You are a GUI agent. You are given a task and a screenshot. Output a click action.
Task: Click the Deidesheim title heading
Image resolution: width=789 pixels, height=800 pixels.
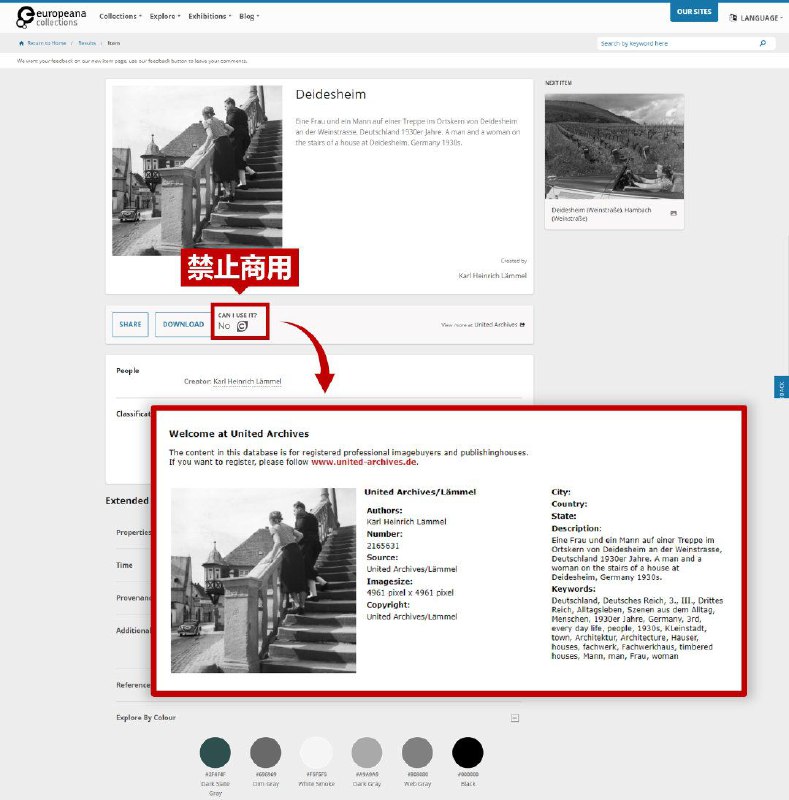point(331,94)
